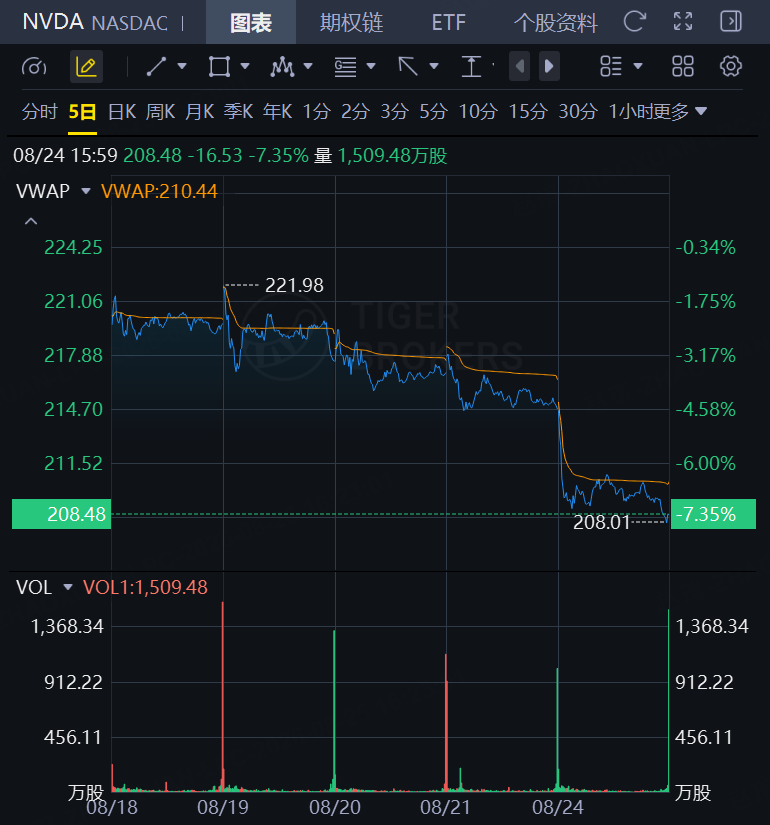
Task: Collapse main chart with caret arrow
Action: click(x=31, y=222)
